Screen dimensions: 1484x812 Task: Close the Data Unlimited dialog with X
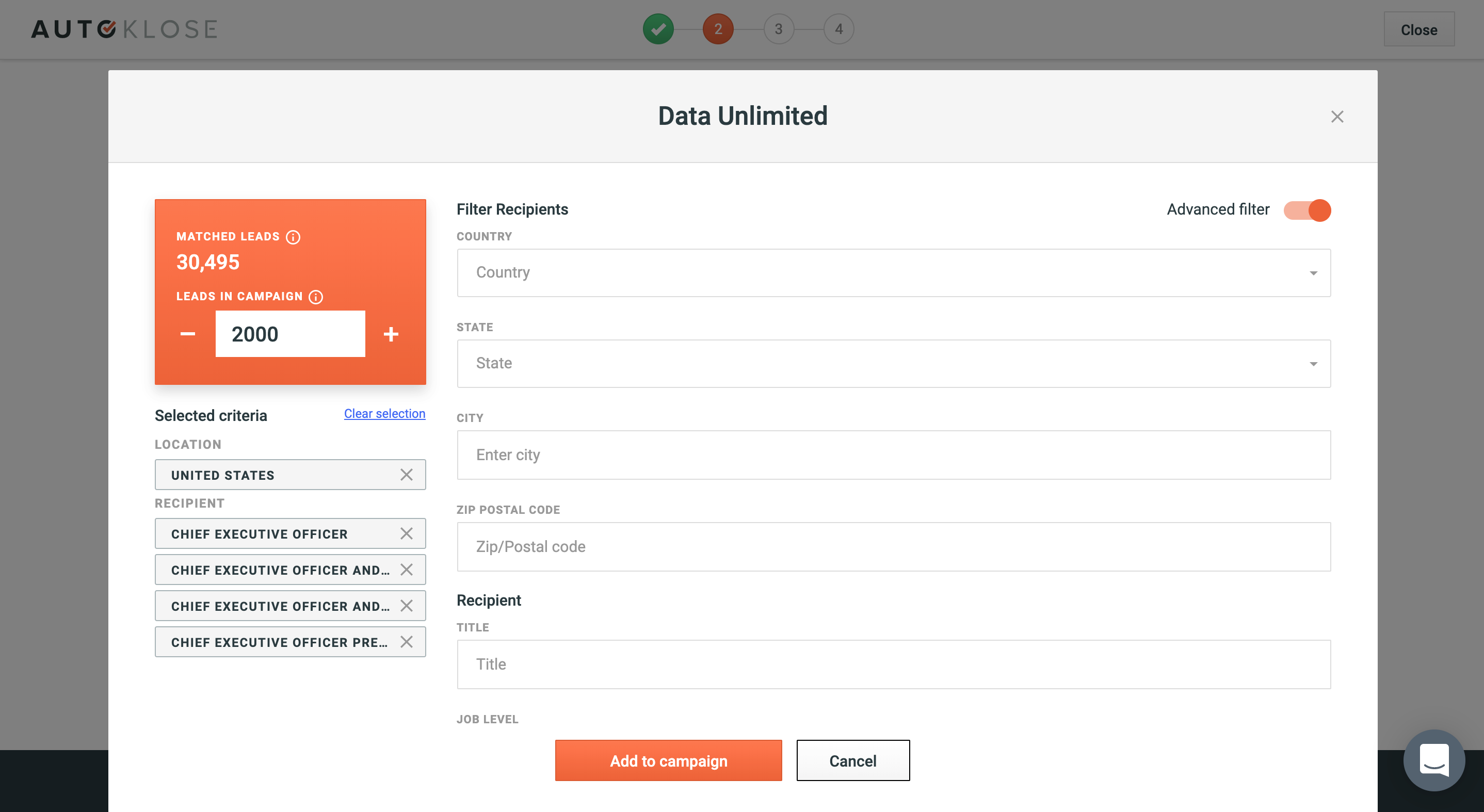[1337, 117]
